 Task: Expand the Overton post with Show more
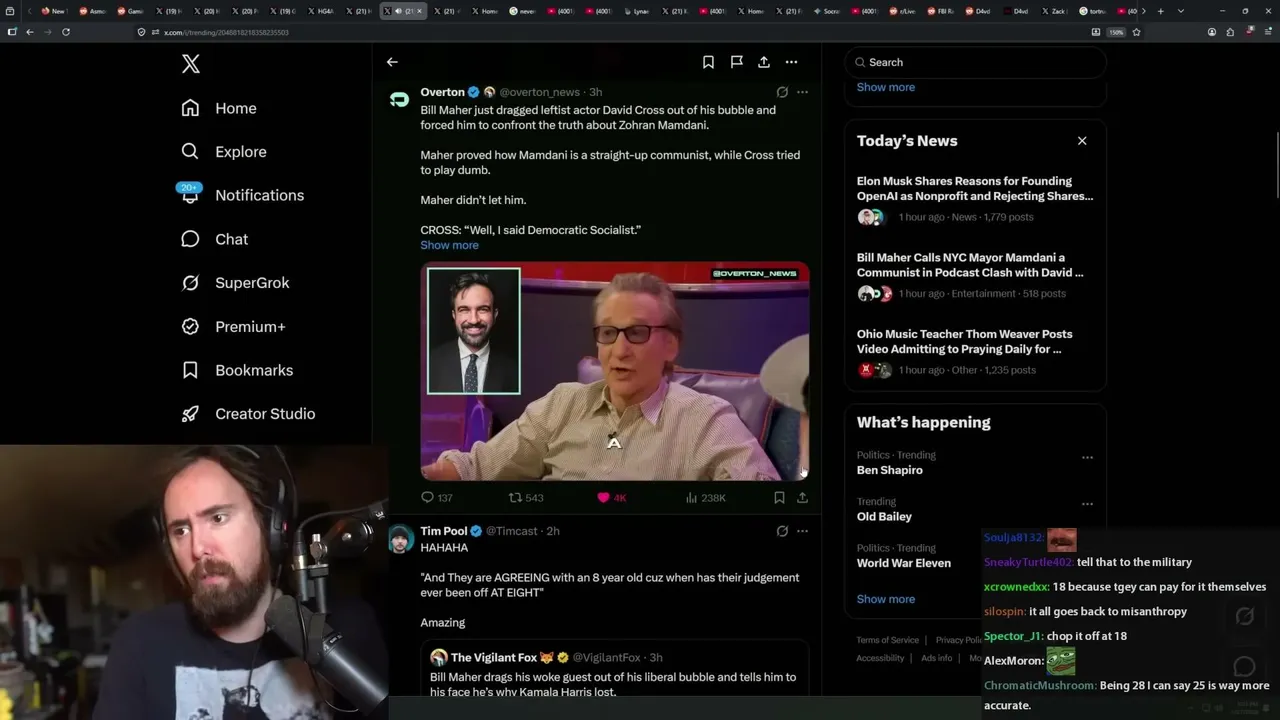[449, 245]
